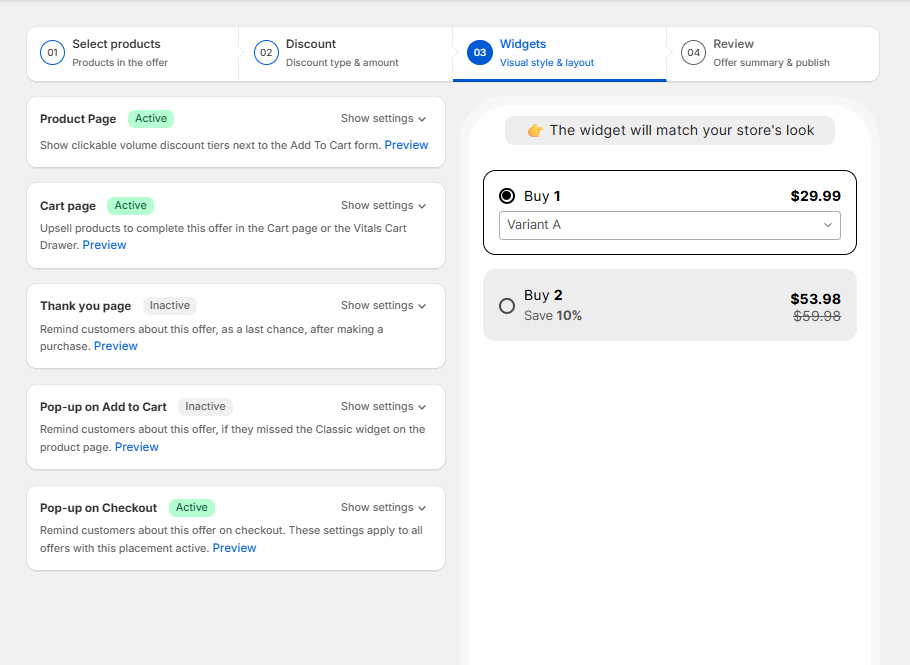The image size is (910, 665).
Task: Click the 02 step number circle
Action: pyautogui.click(x=266, y=53)
